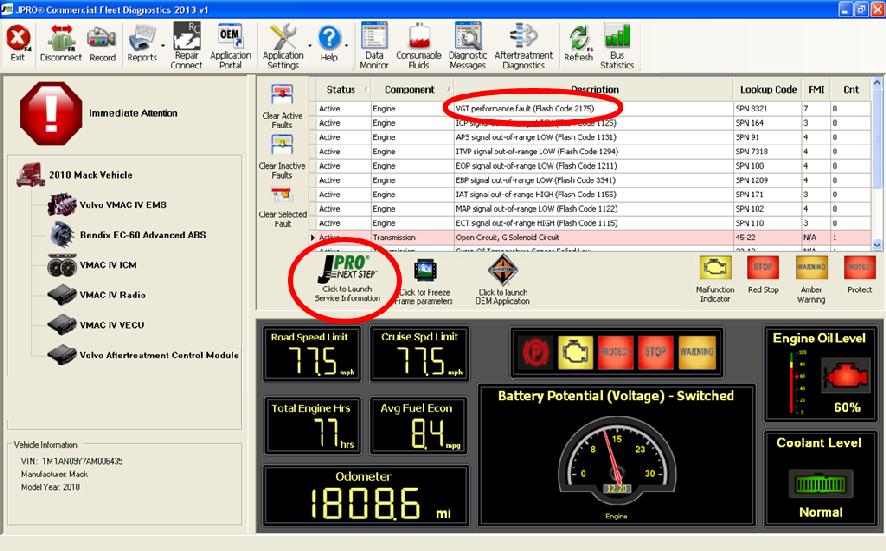Image resolution: width=886 pixels, height=551 pixels.
Task: Select Bendix EC-60 Advanced ABS module
Action: [x=143, y=235]
